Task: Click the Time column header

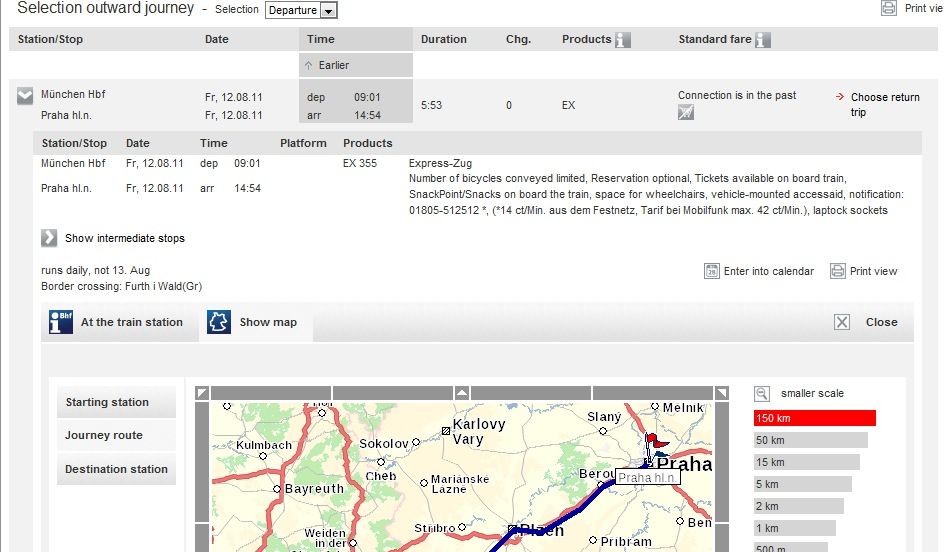Action: coord(355,39)
